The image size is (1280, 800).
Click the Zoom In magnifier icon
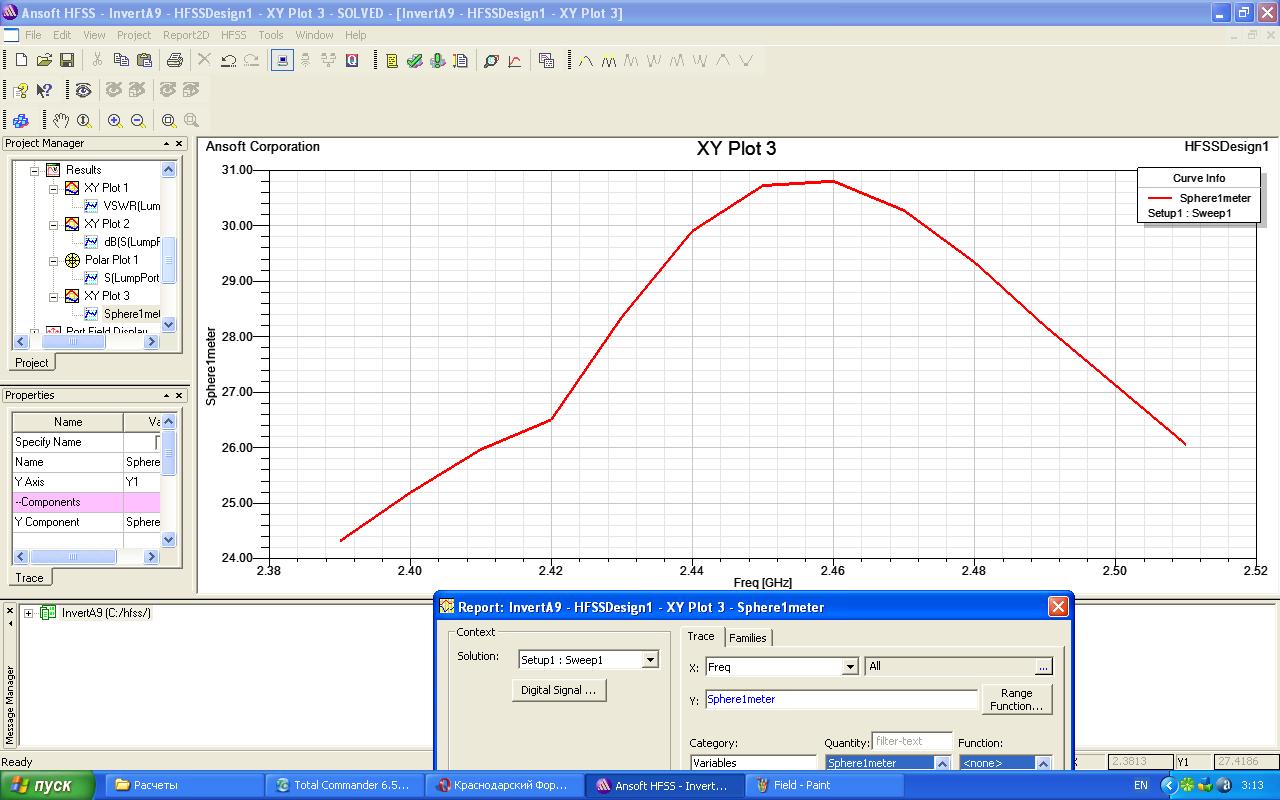tap(115, 121)
